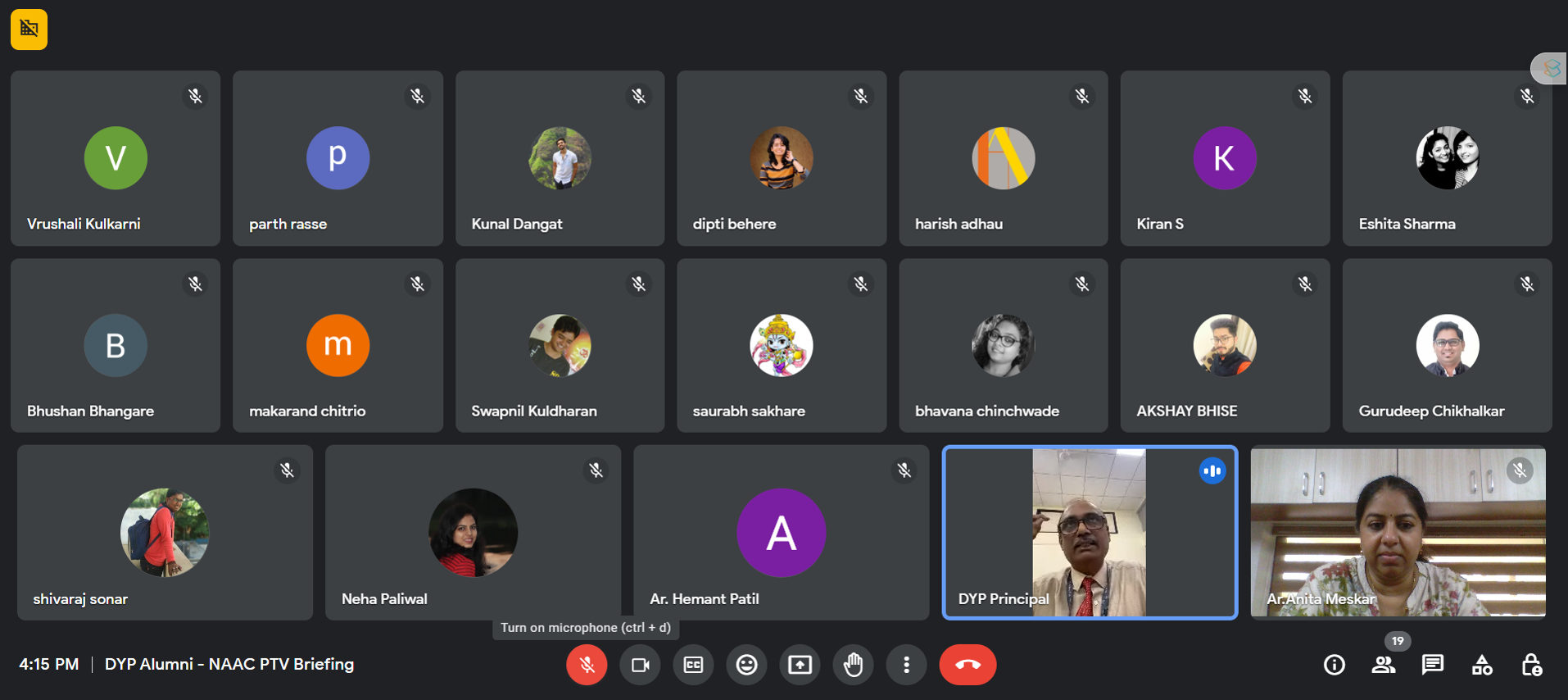Click Kiran S's muted mic icon
This screenshot has width=1568, height=700.
(x=1305, y=96)
